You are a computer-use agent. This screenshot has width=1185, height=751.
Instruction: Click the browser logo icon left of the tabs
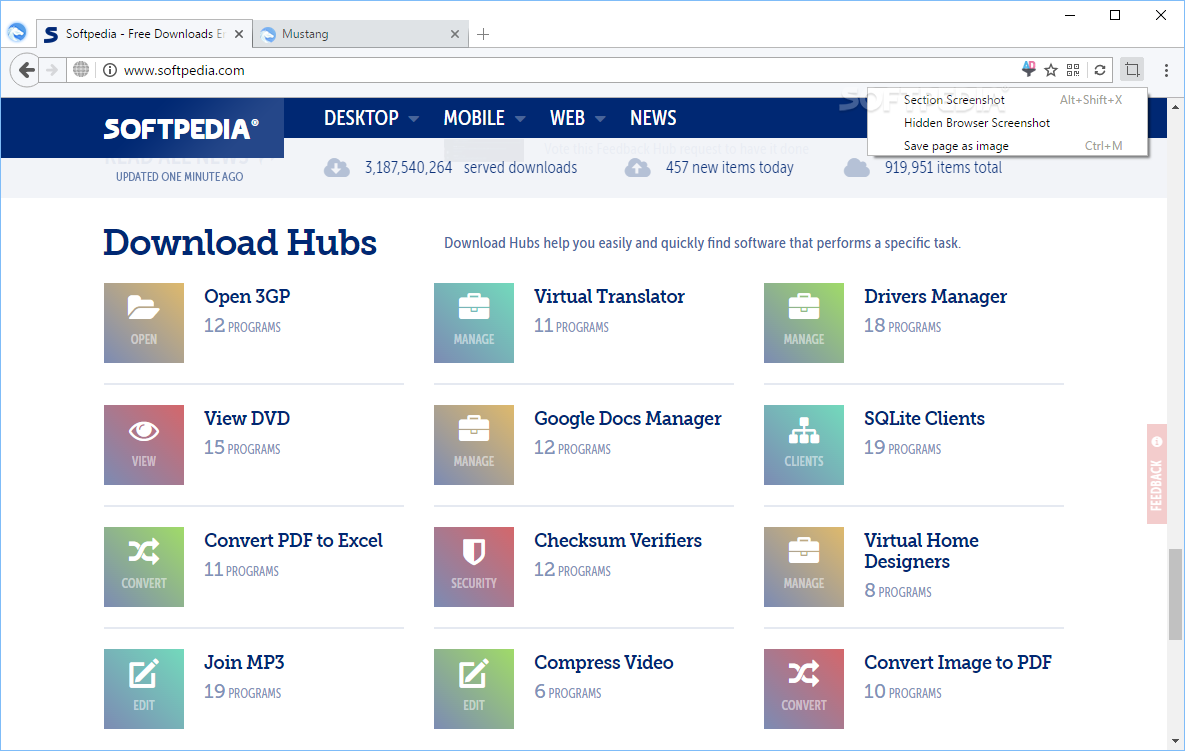pos(17,32)
